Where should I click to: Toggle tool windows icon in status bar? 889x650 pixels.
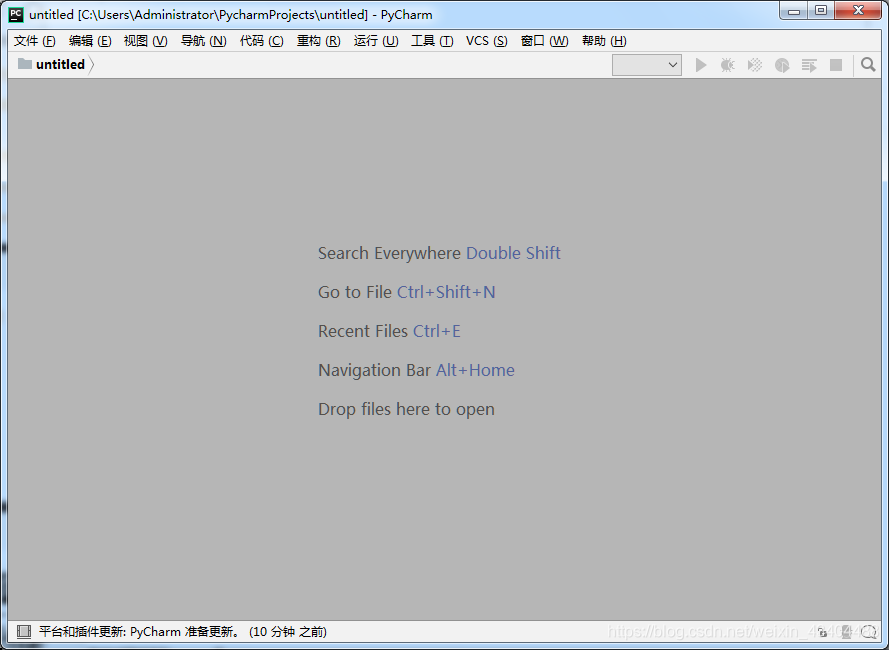24,631
